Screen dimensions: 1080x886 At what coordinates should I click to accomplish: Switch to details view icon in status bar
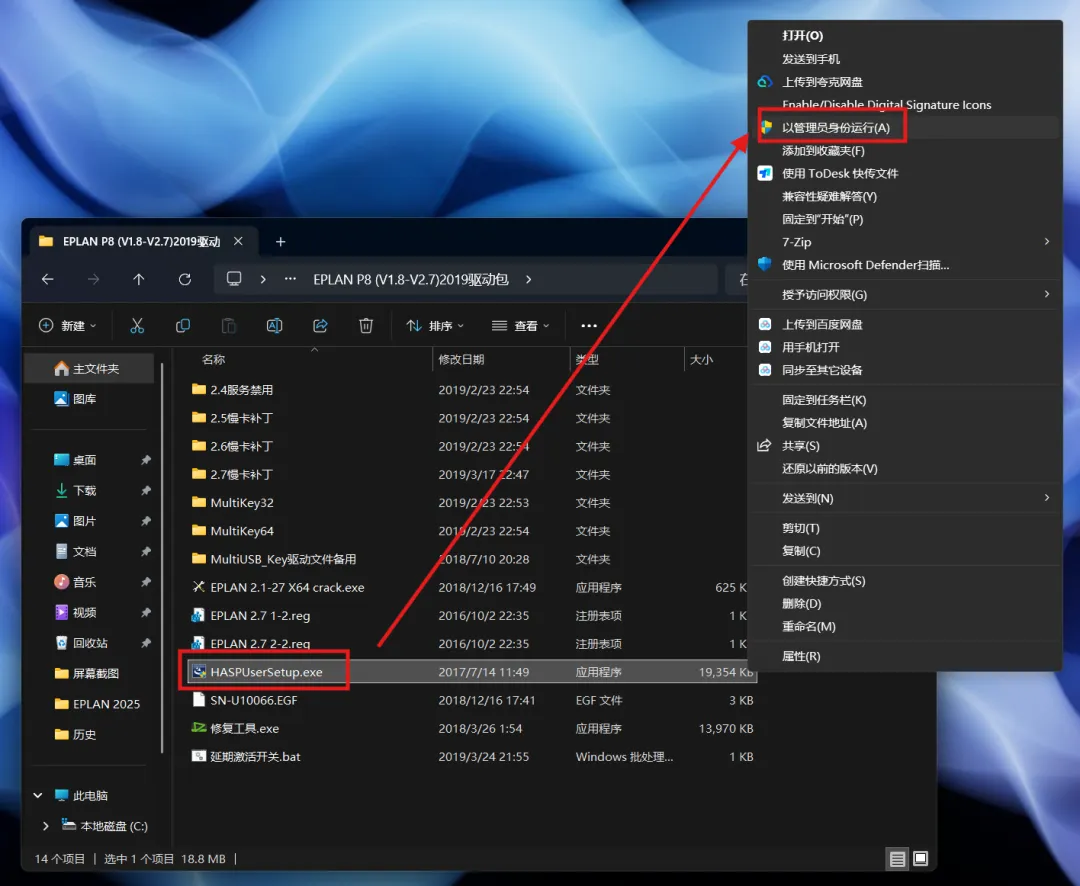[x=897, y=859]
